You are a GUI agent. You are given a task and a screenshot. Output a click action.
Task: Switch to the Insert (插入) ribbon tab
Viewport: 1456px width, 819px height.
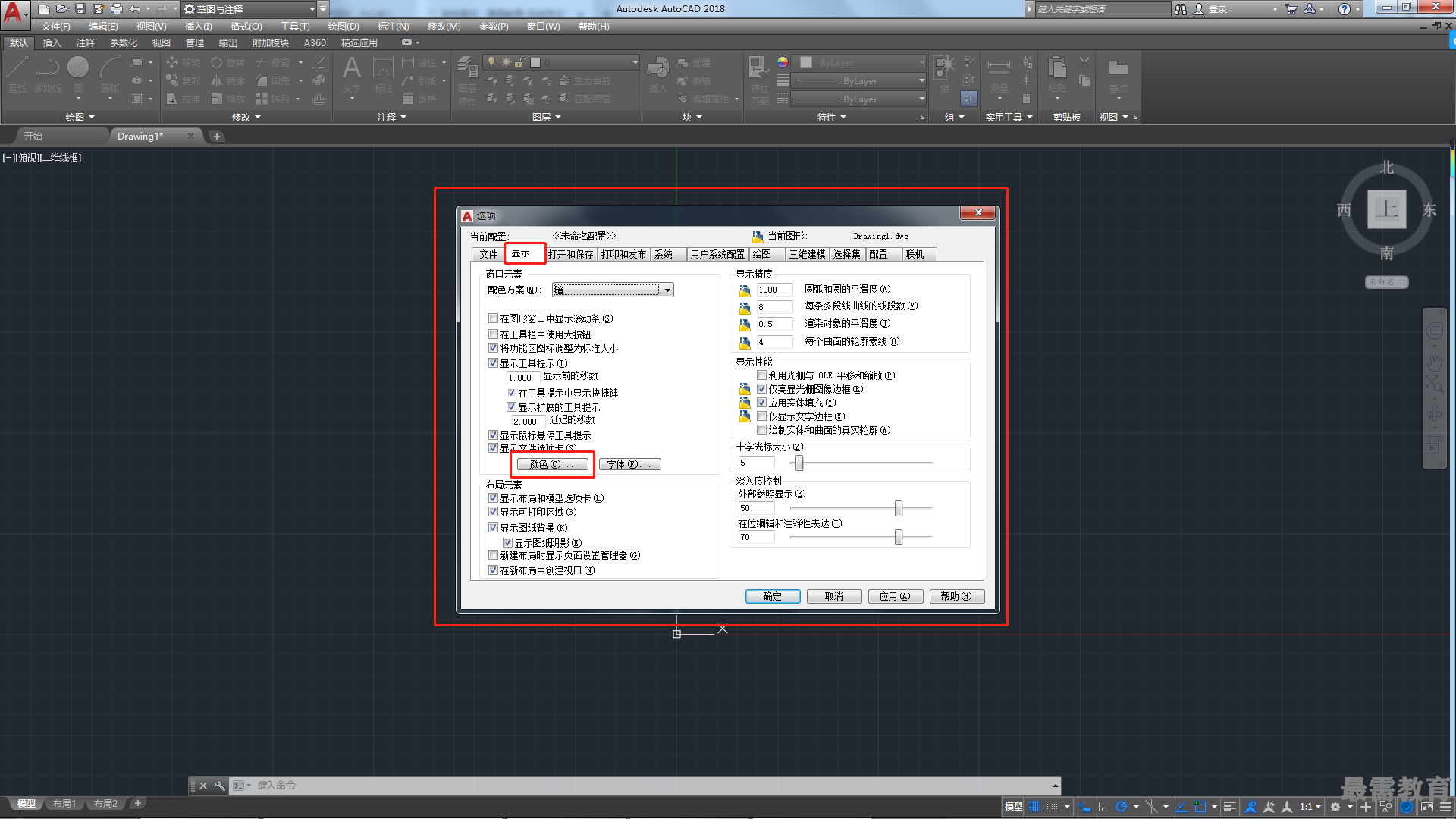52,43
